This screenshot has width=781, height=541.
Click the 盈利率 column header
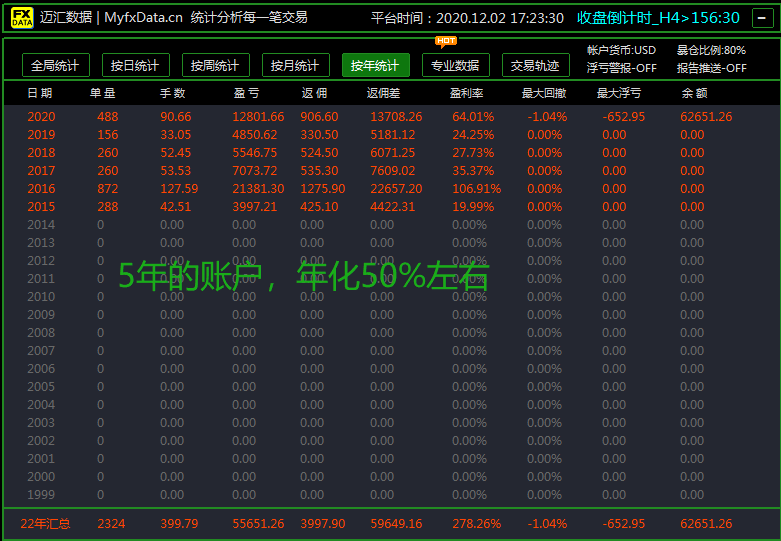pyautogui.click(x=466, y=93)
